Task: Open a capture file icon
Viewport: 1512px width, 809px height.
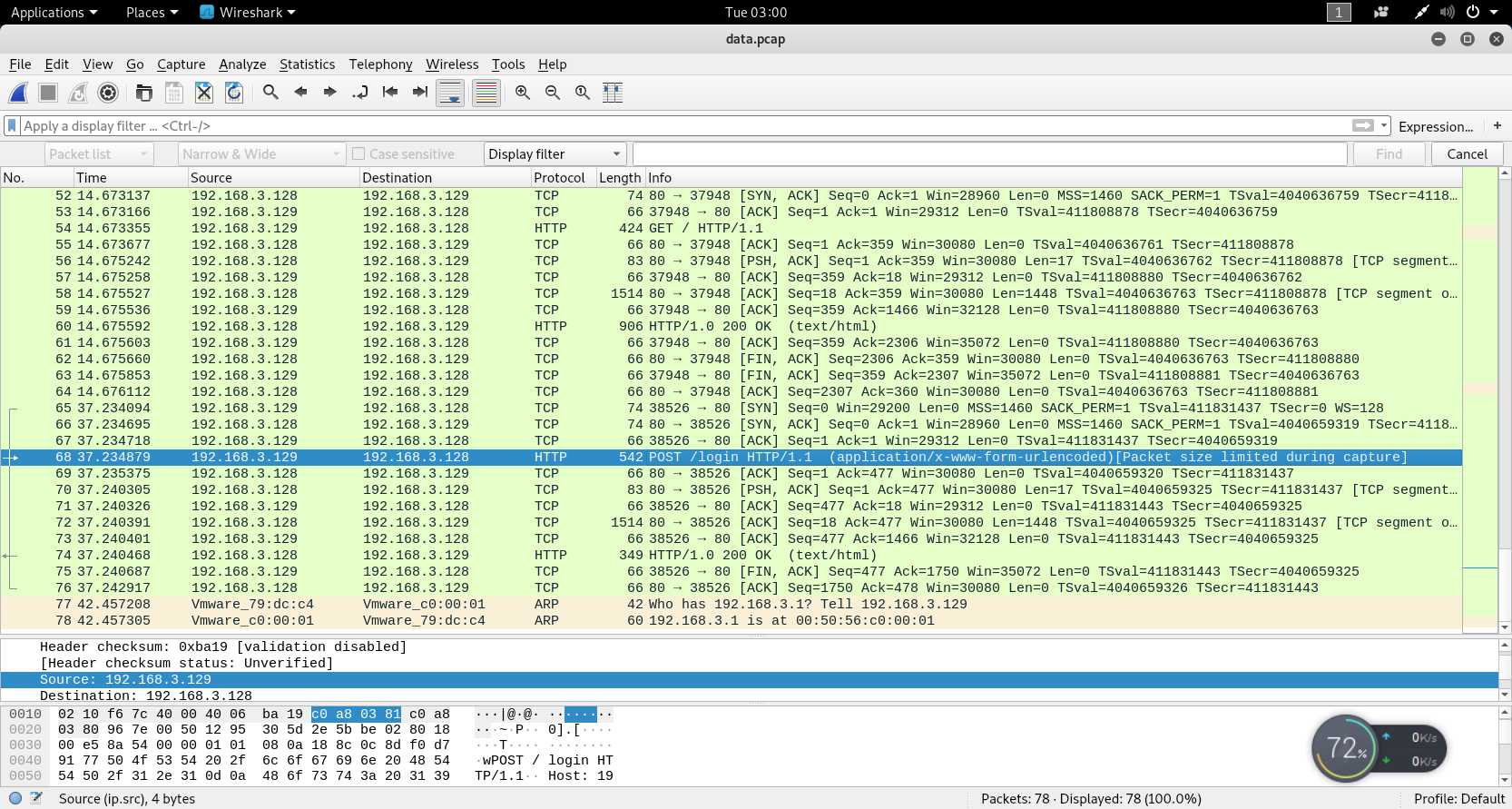Action: point(143,93)
